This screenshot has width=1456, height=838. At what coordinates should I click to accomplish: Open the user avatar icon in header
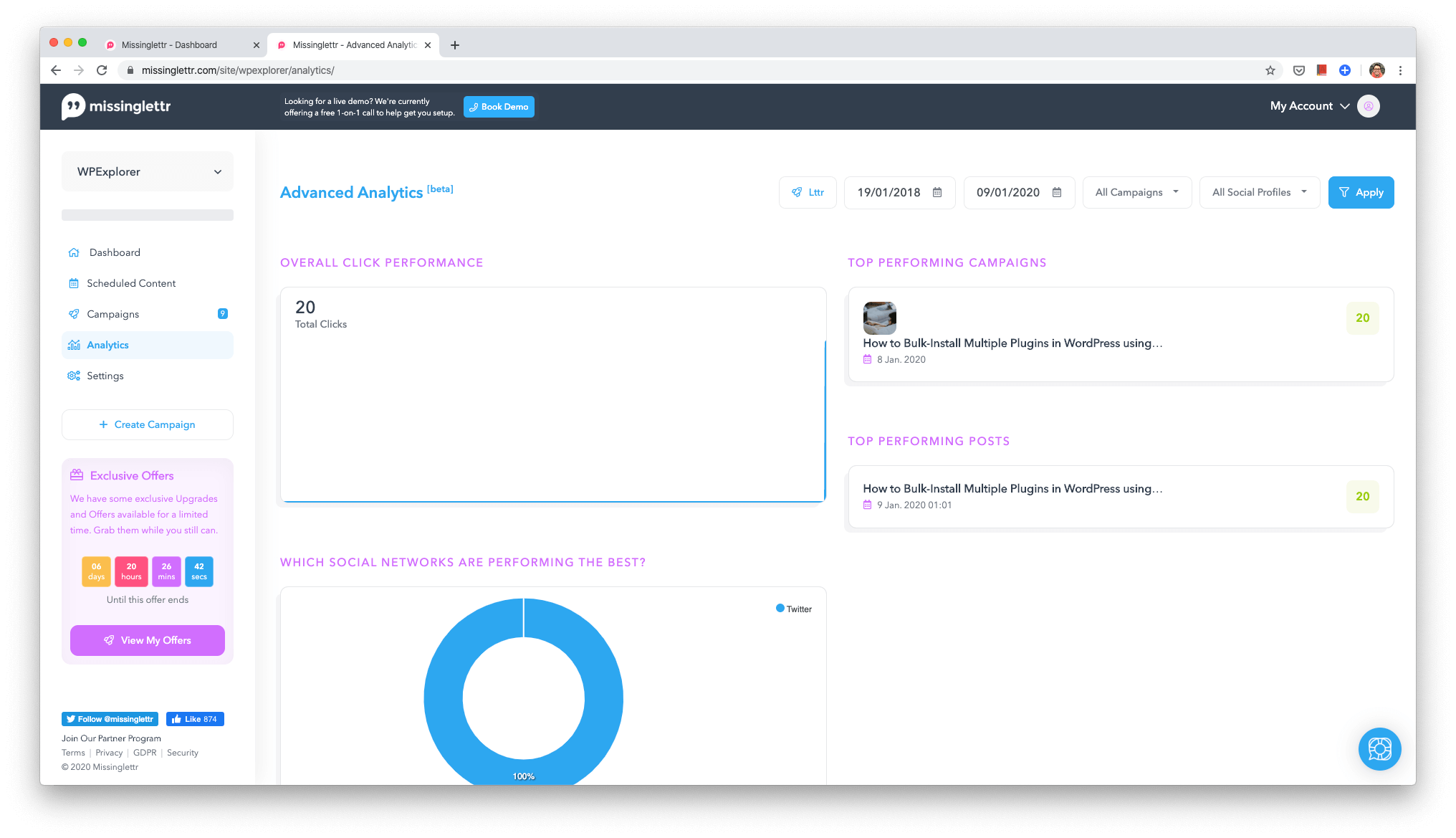1369,106
